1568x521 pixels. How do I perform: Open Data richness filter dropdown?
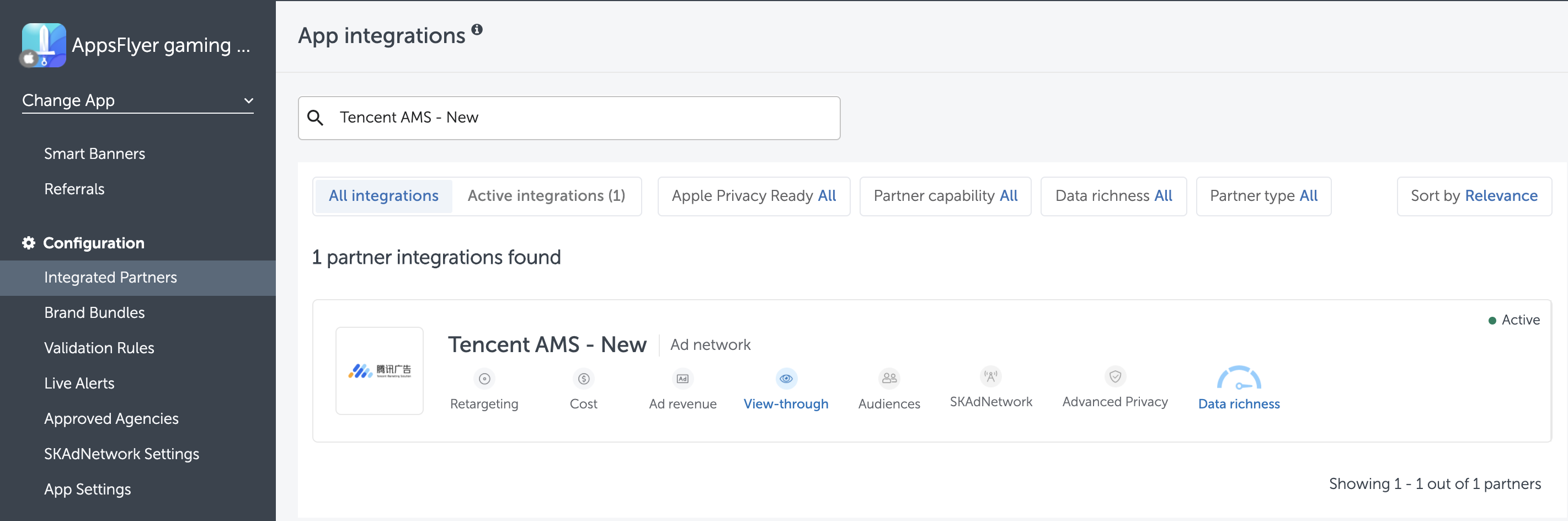pos(1113,196)
